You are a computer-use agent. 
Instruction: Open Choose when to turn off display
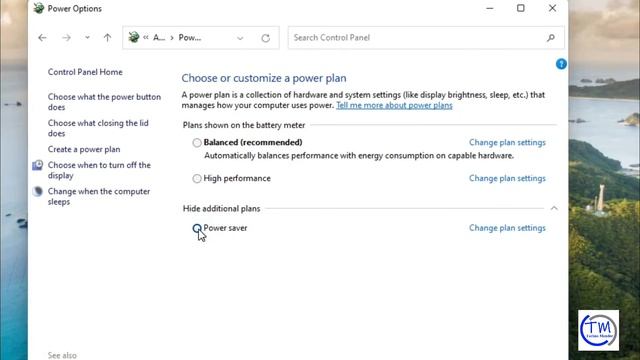(99, 170)
